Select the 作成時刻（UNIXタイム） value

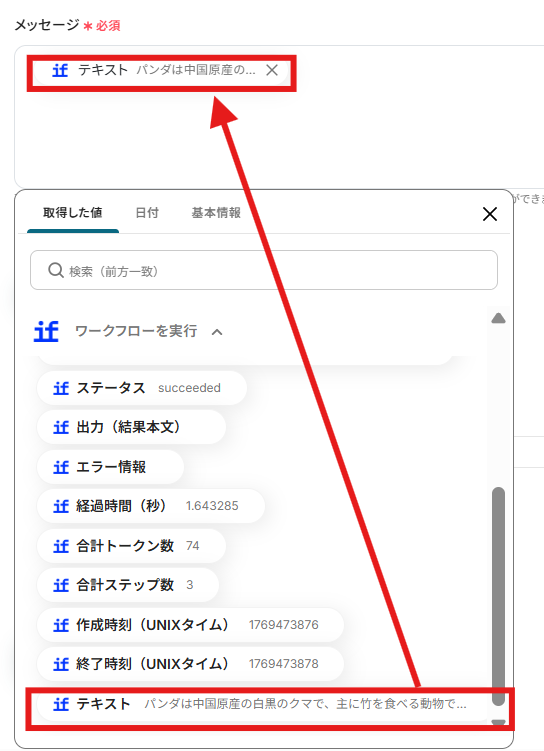tap(190, 625)
